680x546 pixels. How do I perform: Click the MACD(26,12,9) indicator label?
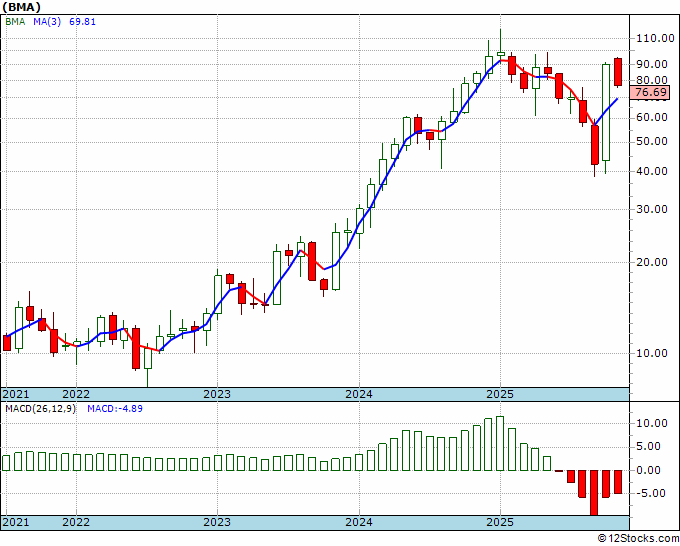click(40, 409)
